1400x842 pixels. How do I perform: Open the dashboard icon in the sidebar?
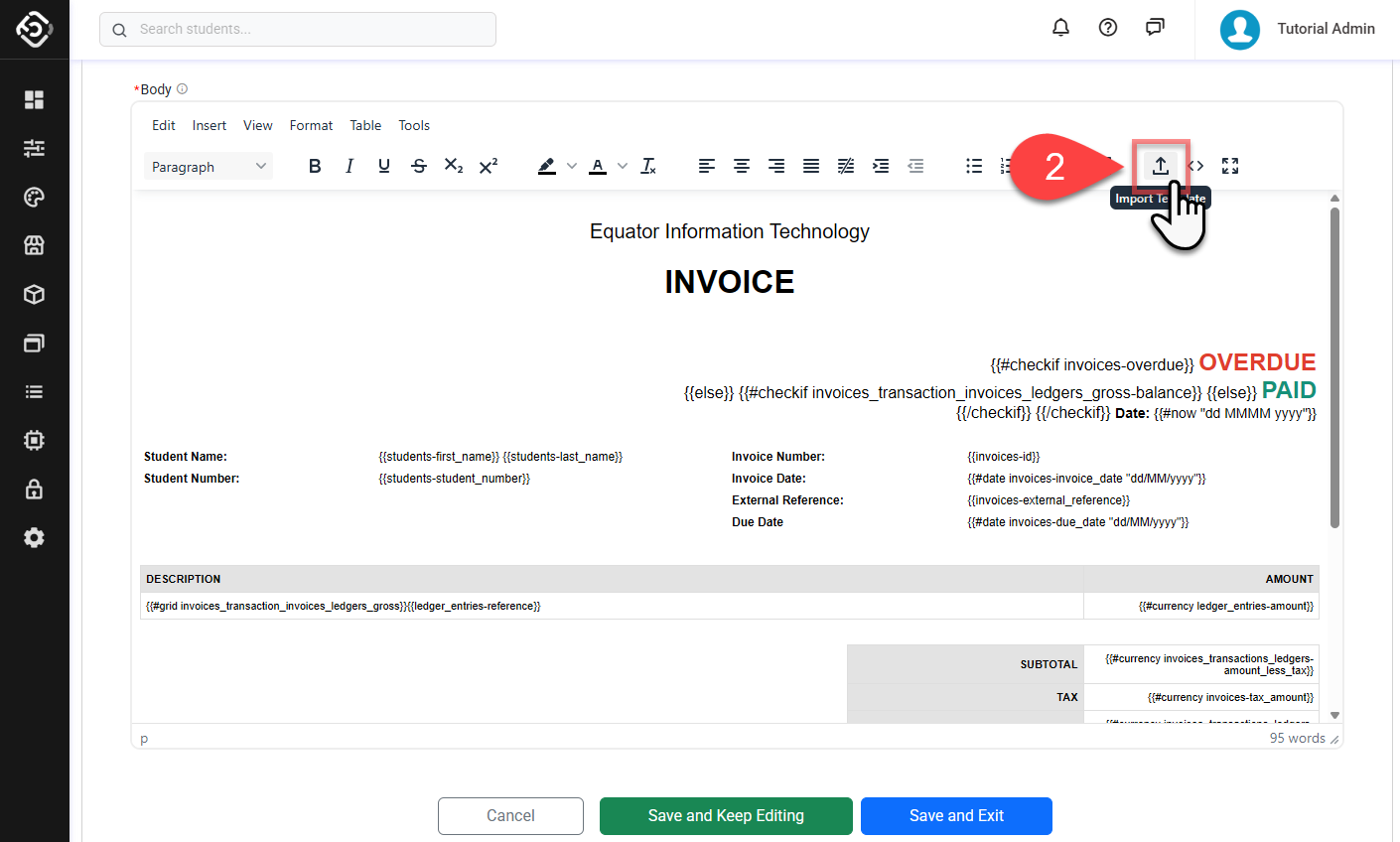pos(34,99)
